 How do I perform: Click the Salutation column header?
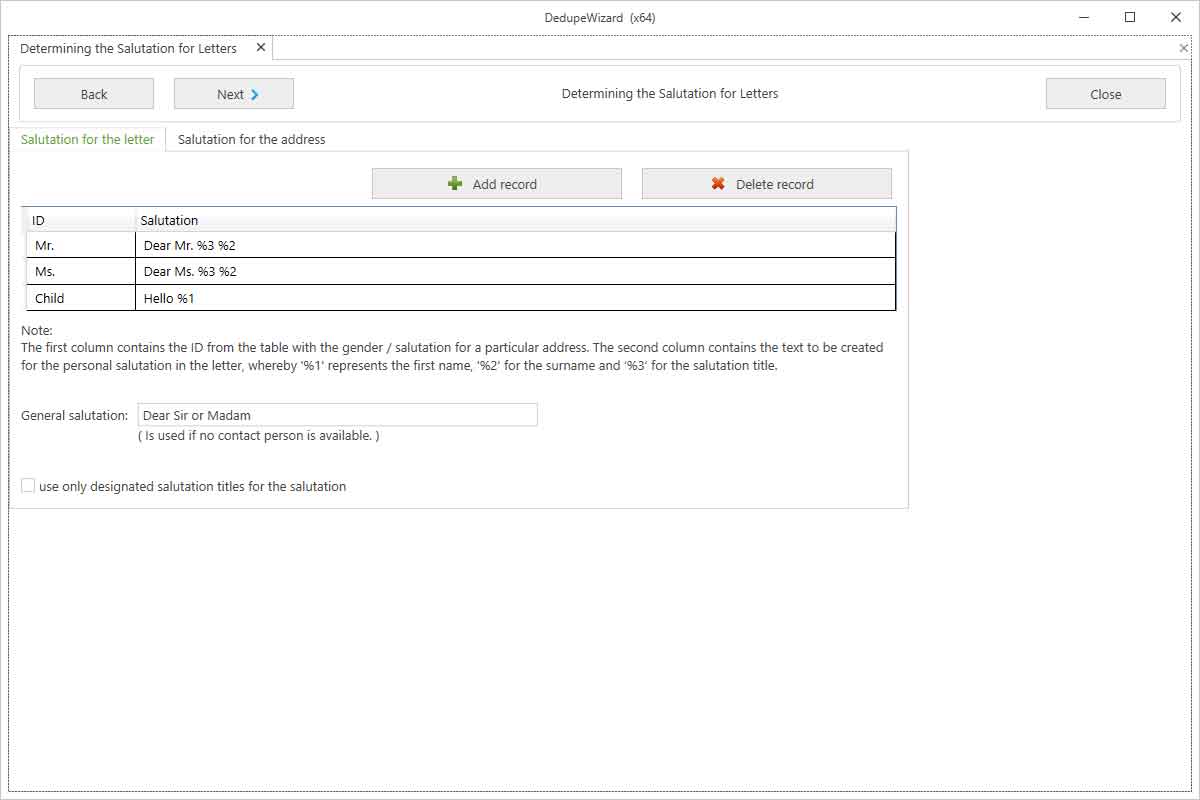(x=515, y=220)
